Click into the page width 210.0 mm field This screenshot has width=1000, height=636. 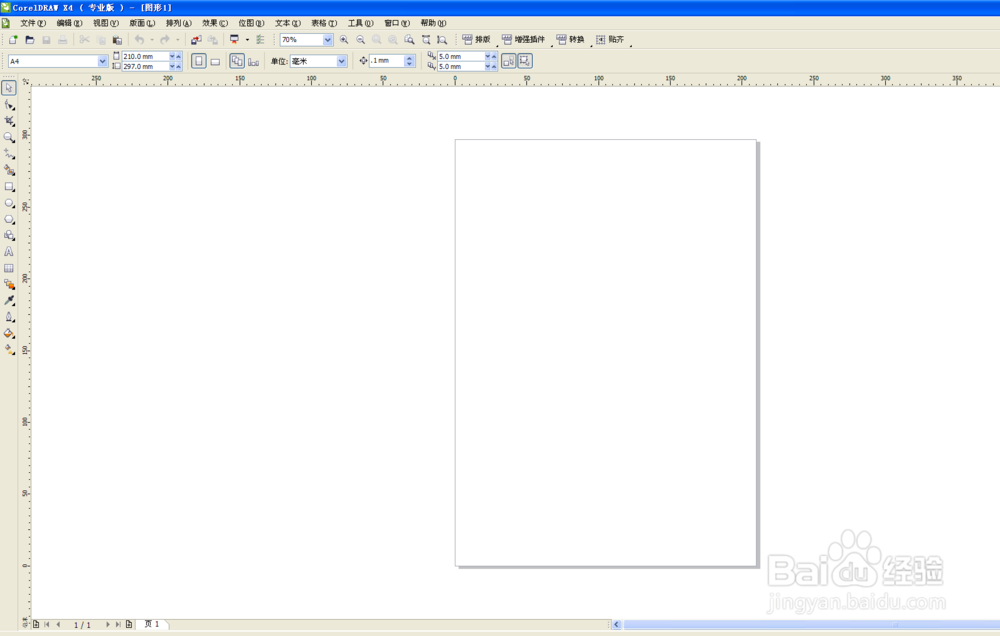[145, 56]
